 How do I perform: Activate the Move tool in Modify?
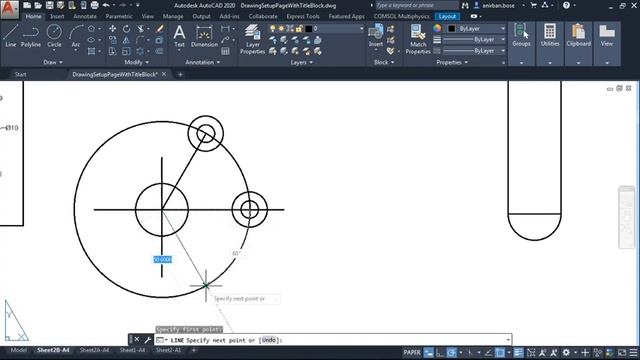(112, 29)
